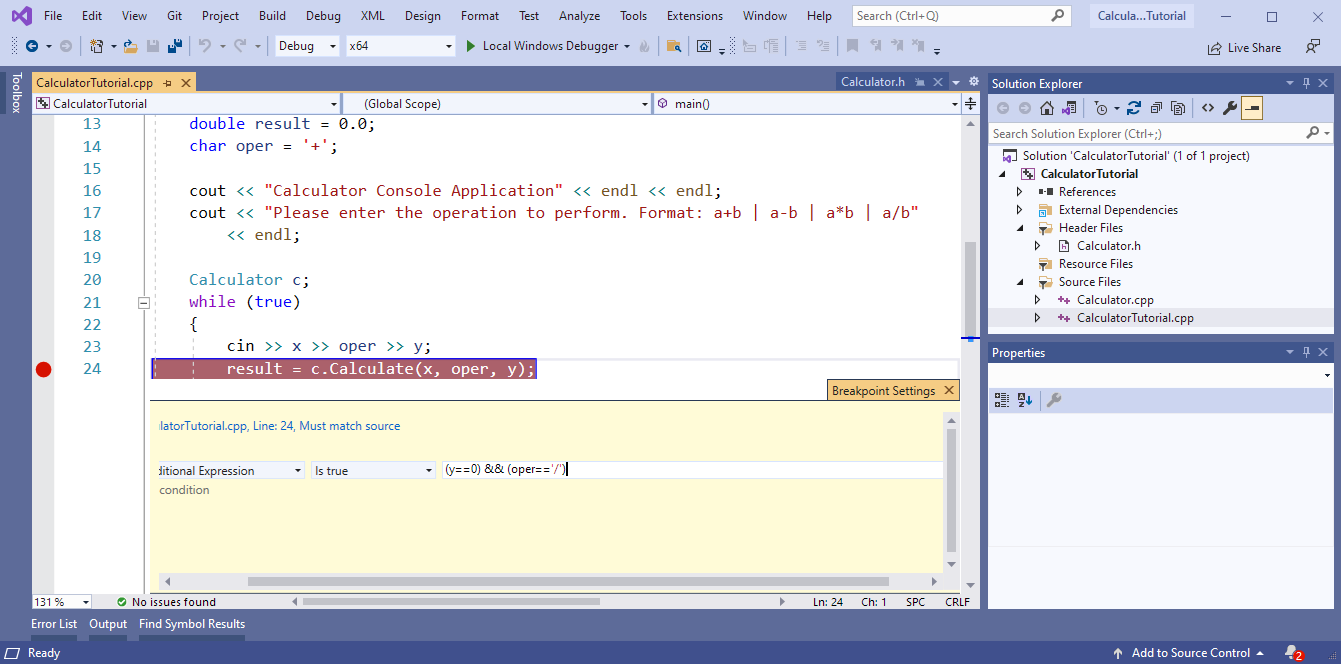Switch to the Calculator.h tab
The height and width of the screenshot is (664, 1341).
872,82
